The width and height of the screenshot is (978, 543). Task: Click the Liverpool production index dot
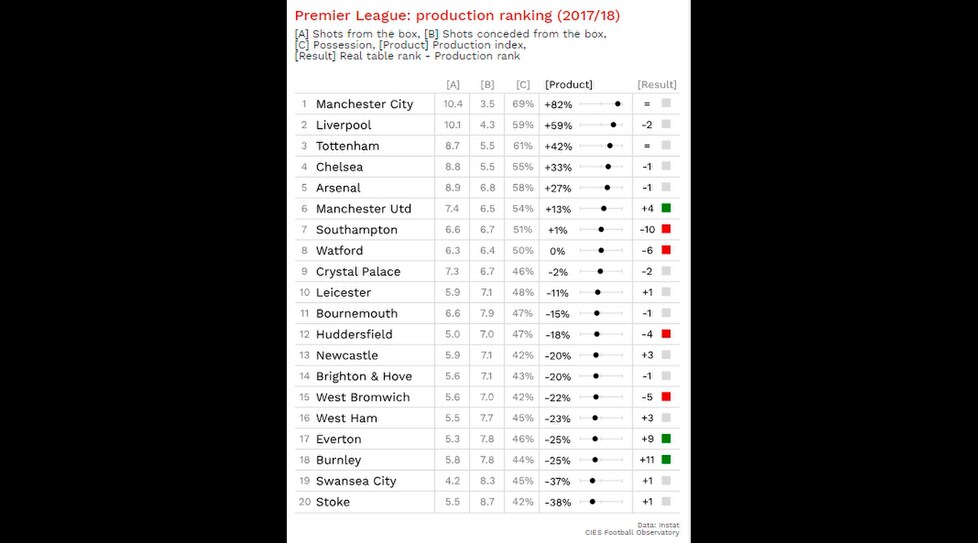[x=613, y=125]
